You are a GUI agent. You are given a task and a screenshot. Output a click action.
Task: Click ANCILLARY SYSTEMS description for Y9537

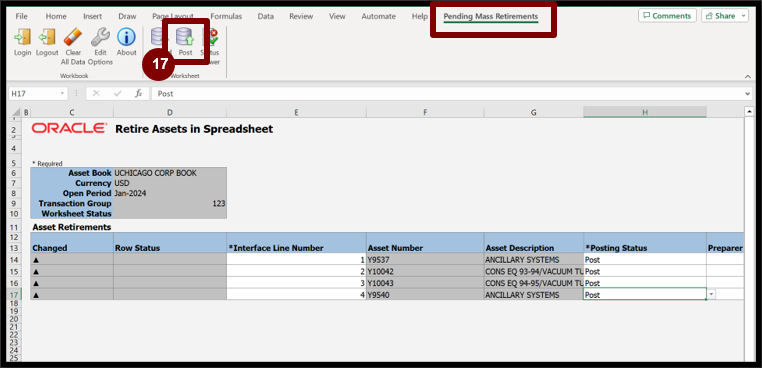point(534,260)
